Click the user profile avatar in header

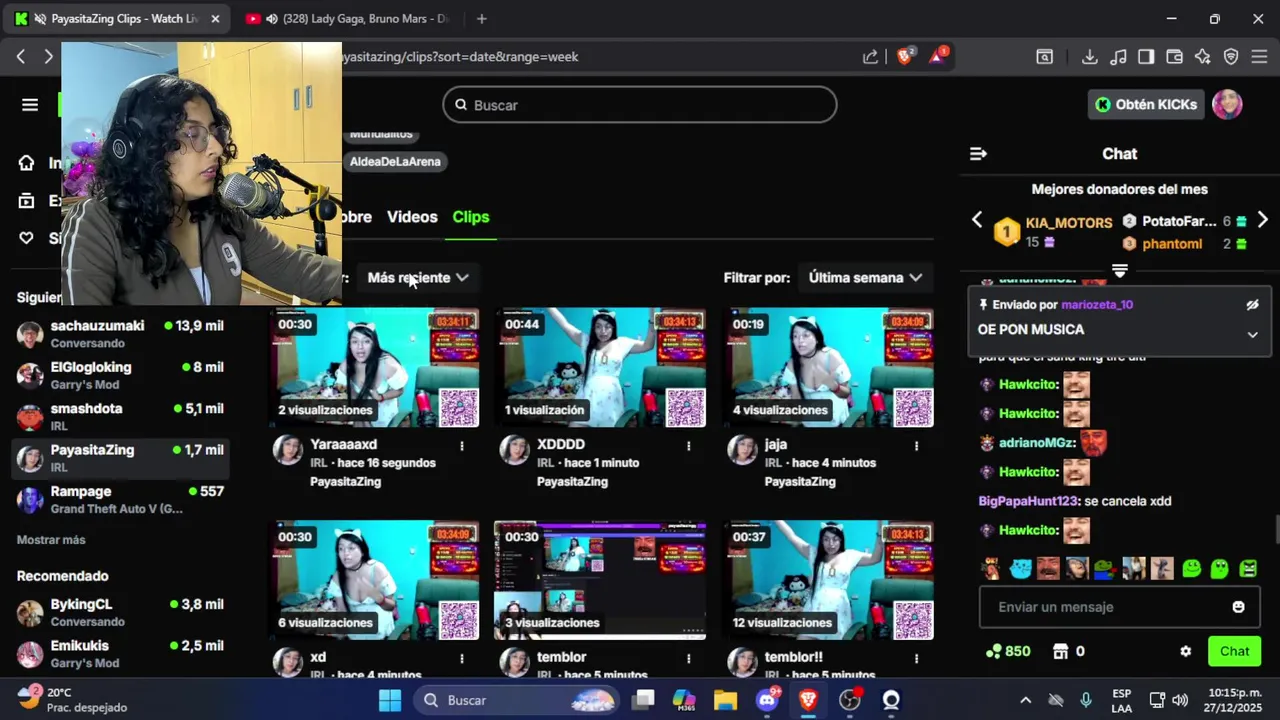pos(1227,104)
